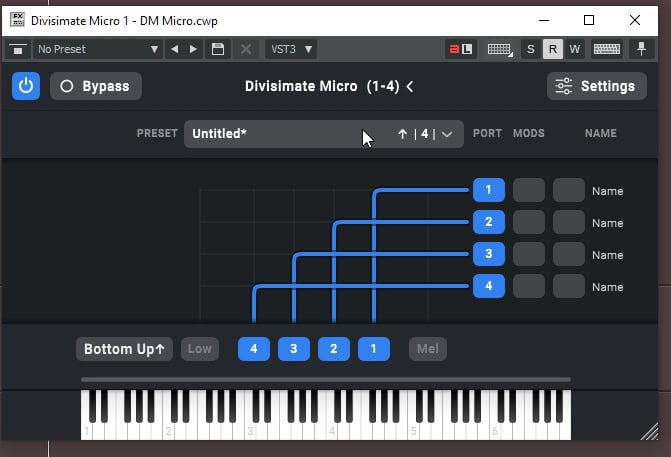This screenshot has width=671, height=457.
Task: Toggle voice 2 in the bottom row
Action: coord(334,349)
